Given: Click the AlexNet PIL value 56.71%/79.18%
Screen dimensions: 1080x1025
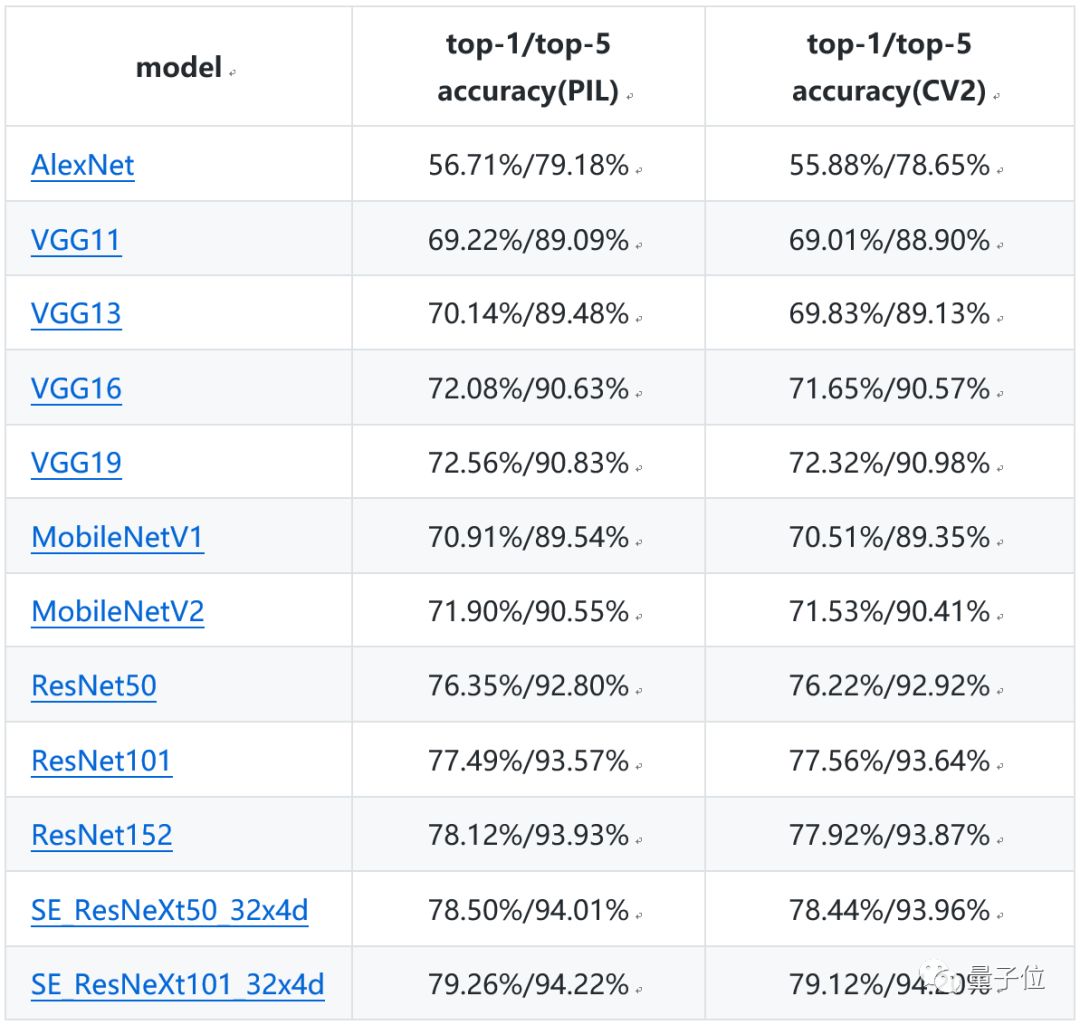Looking at the screenshot, I should (x=528, y=165).
